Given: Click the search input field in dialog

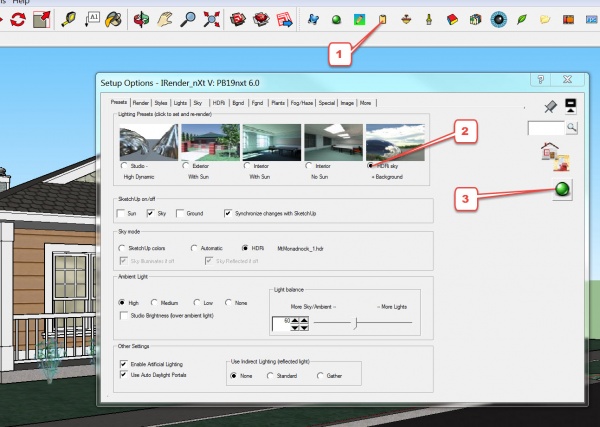Looking at the screenshot, I should click(x=546, y=128).
